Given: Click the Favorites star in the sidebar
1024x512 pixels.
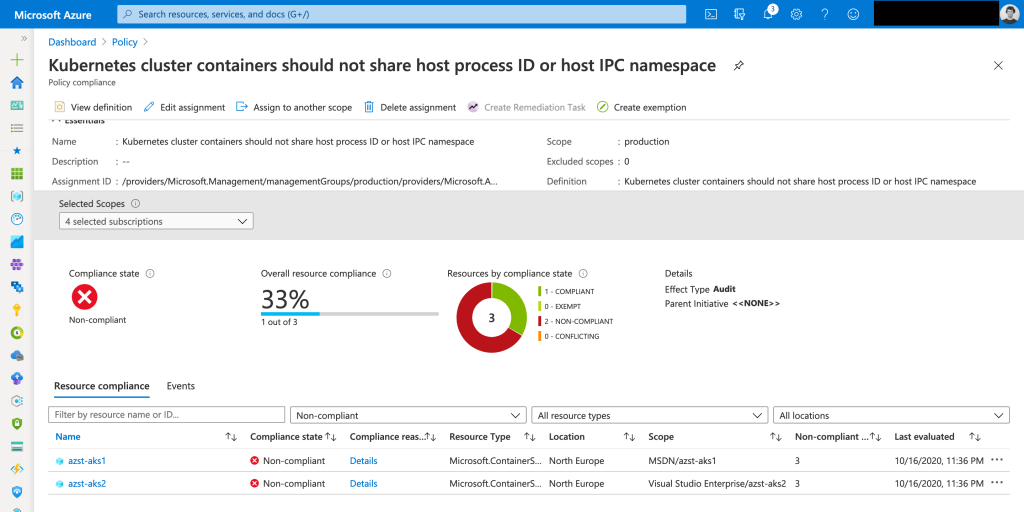Looking at the screenshot, I should [x=17, y=150].
